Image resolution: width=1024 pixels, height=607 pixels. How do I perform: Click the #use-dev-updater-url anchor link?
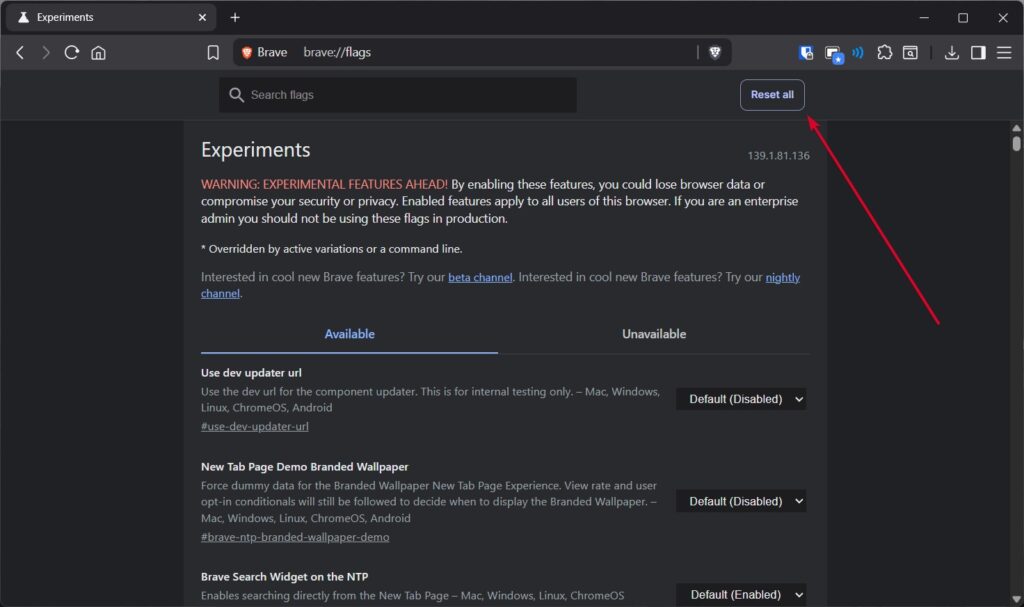point(255,426)
